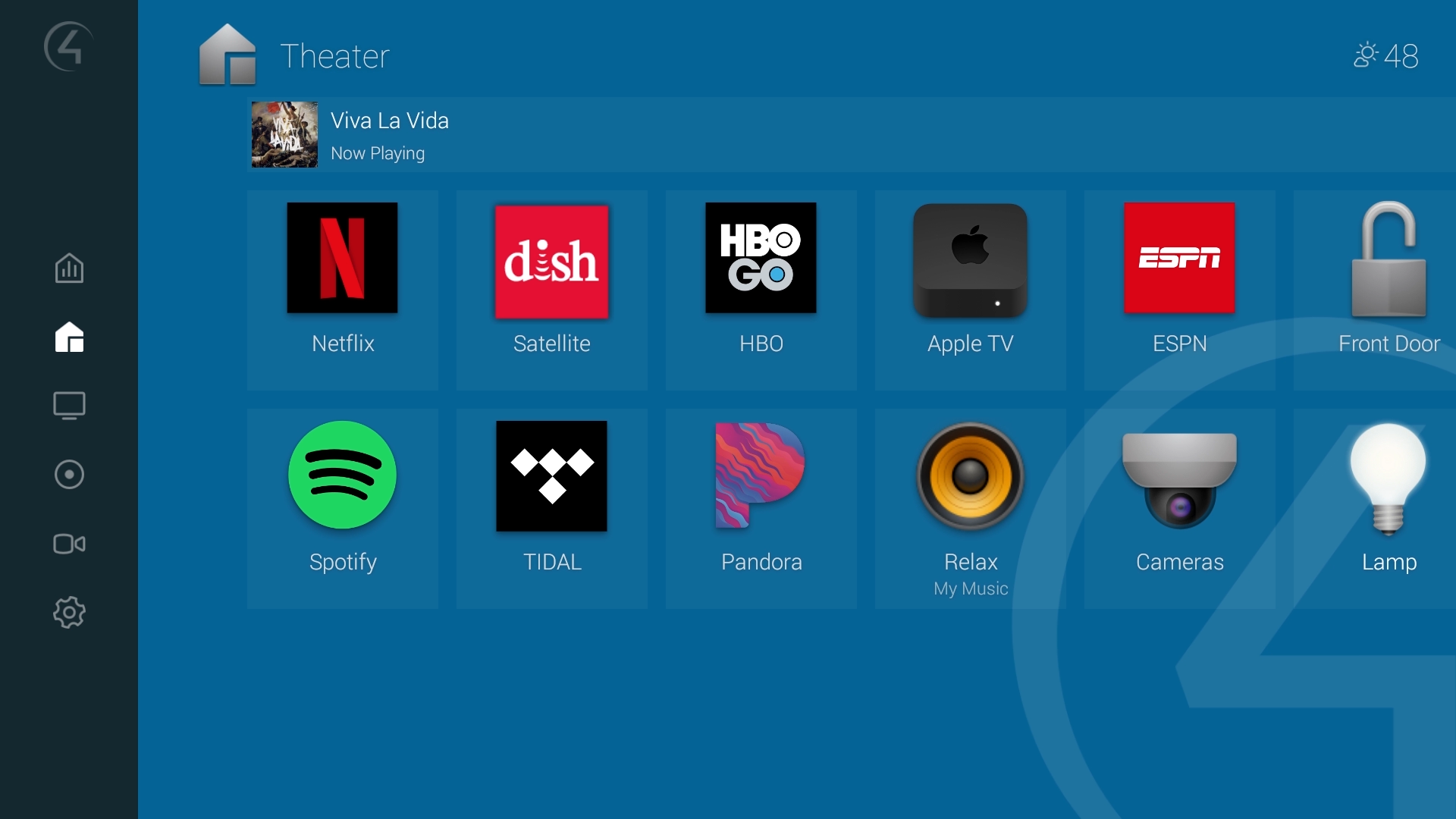Toggle Front Door lock

tap(1388, 275)
